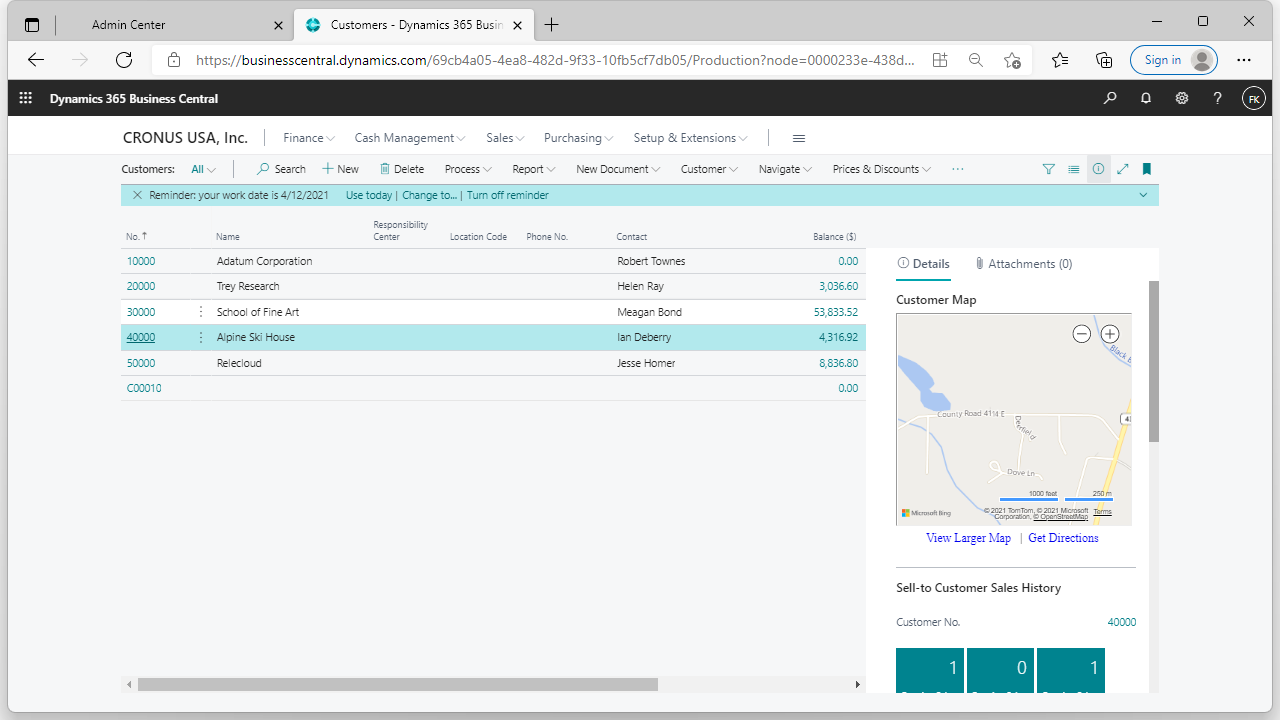Click the bookmark icon for this page
Image resolution: width=1280 pixels, height=720 pixels.
pos(1147,169)
